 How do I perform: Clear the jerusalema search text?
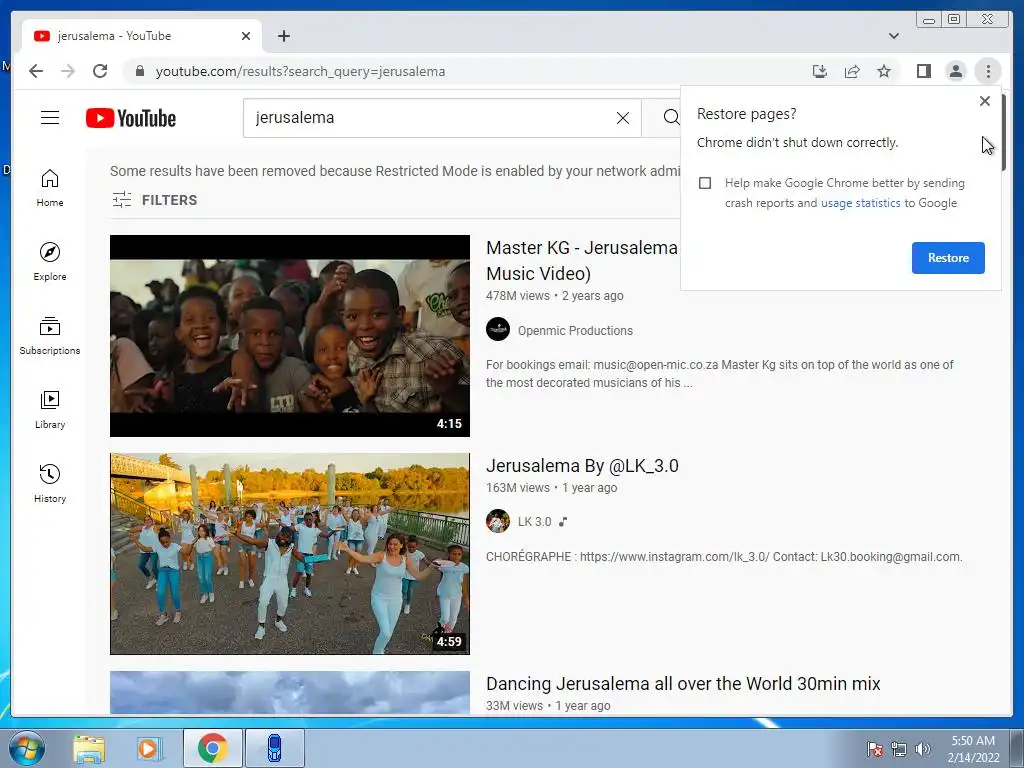pyautogui.click(x=623, y=118)
